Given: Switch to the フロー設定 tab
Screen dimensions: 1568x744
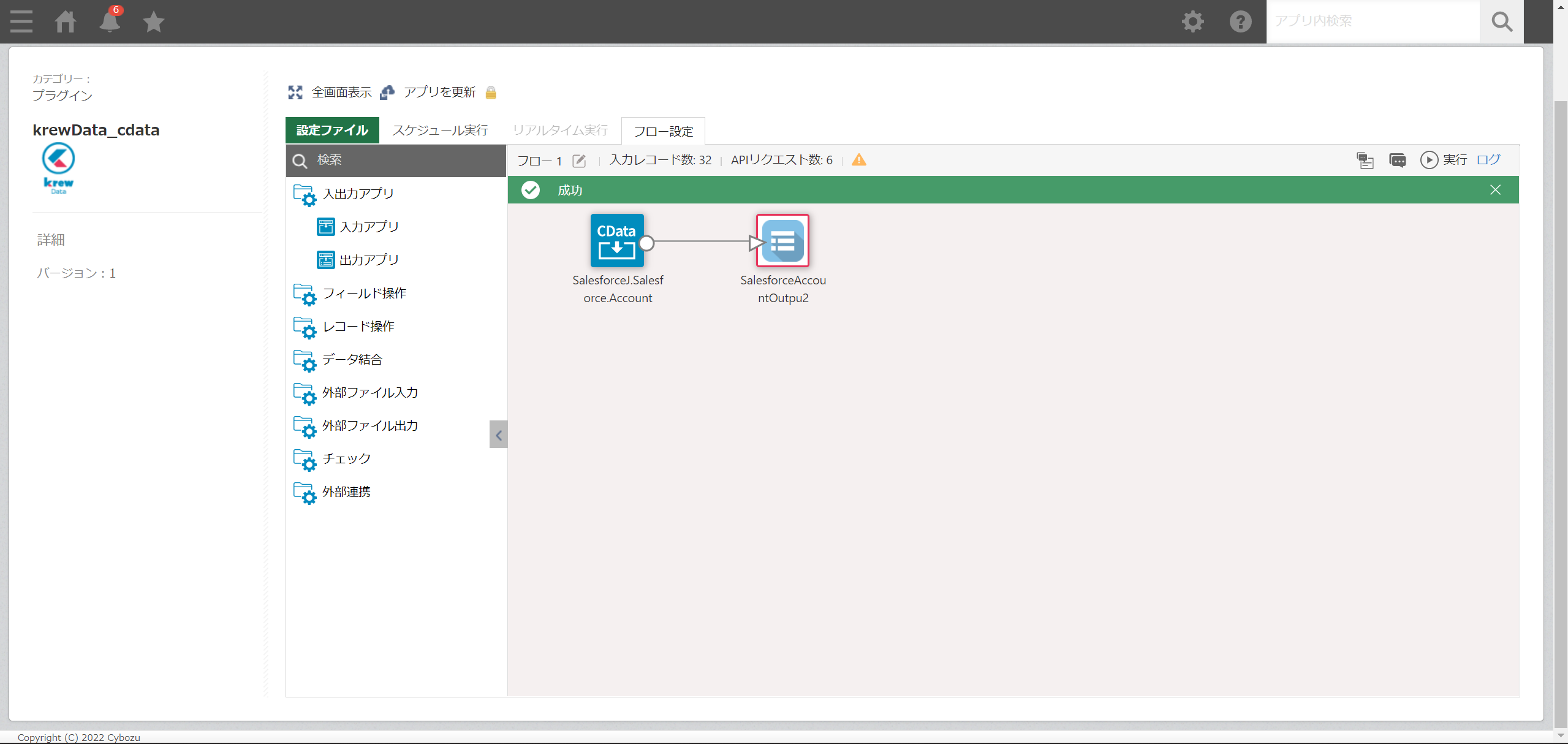Looking at the screenshot, I should pos(663,131).
